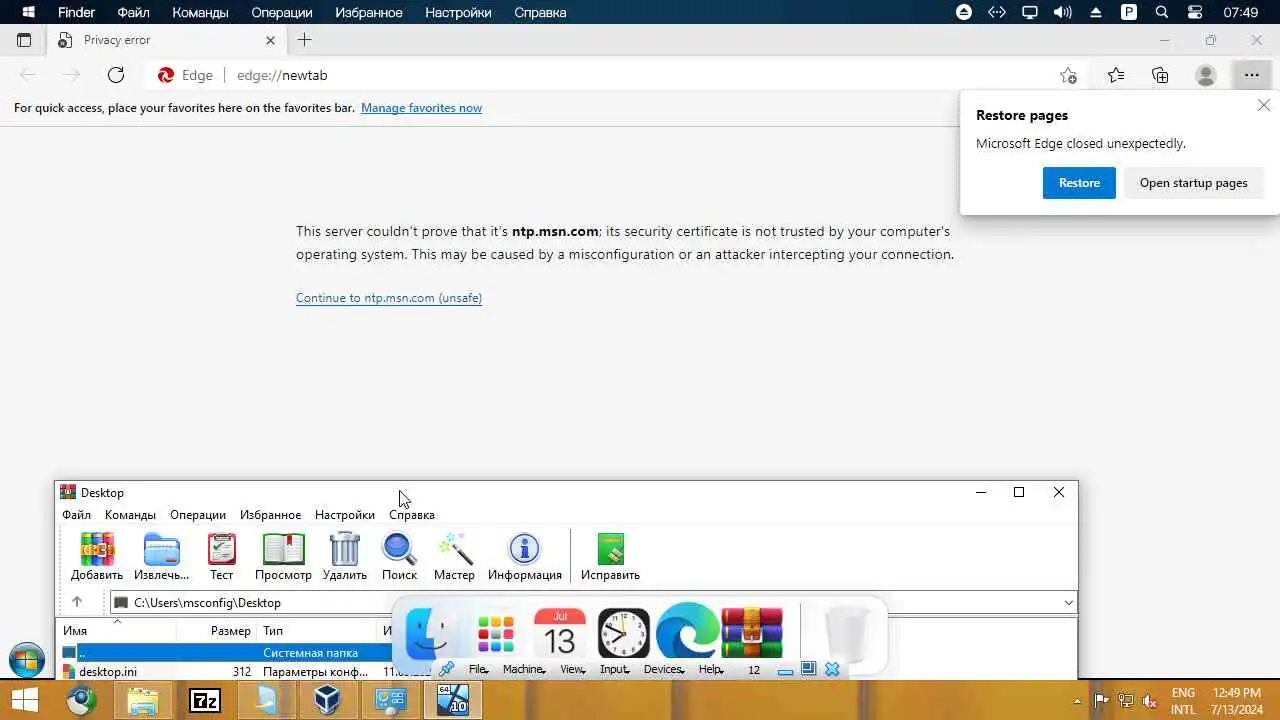Click Continue to ntp.msn.com (unsafe) link
Viewport: 1280px width, 720px height.
pos(389,298)
